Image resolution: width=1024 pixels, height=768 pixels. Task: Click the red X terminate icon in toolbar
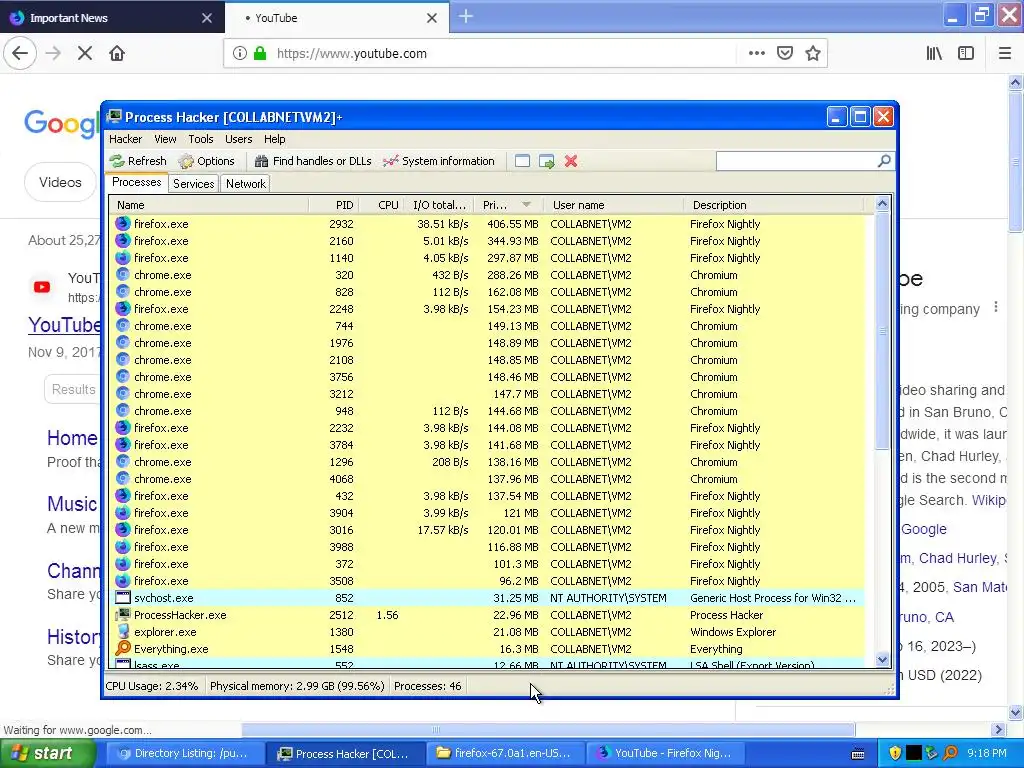click(571, 161)
